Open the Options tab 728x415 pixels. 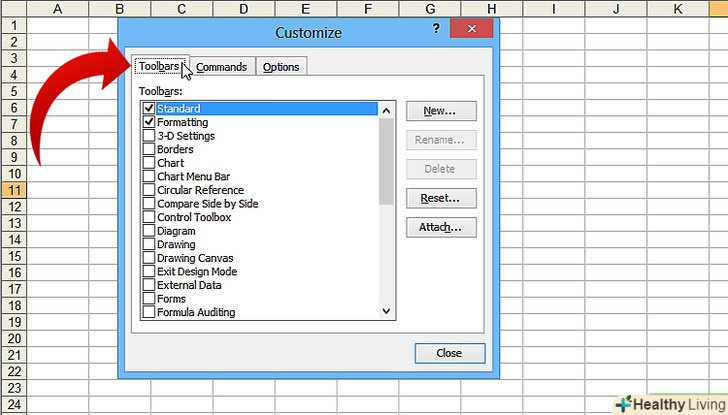(x=281, y=67)
